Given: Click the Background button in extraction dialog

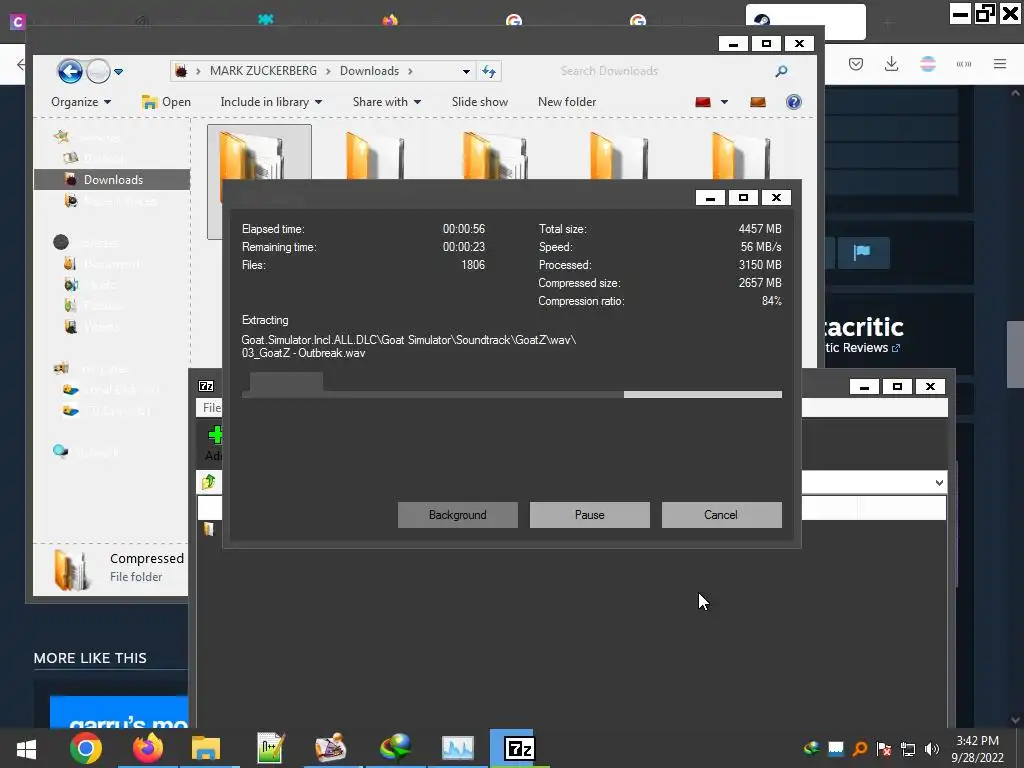Looking at the screenshot, I should [457, 515].
